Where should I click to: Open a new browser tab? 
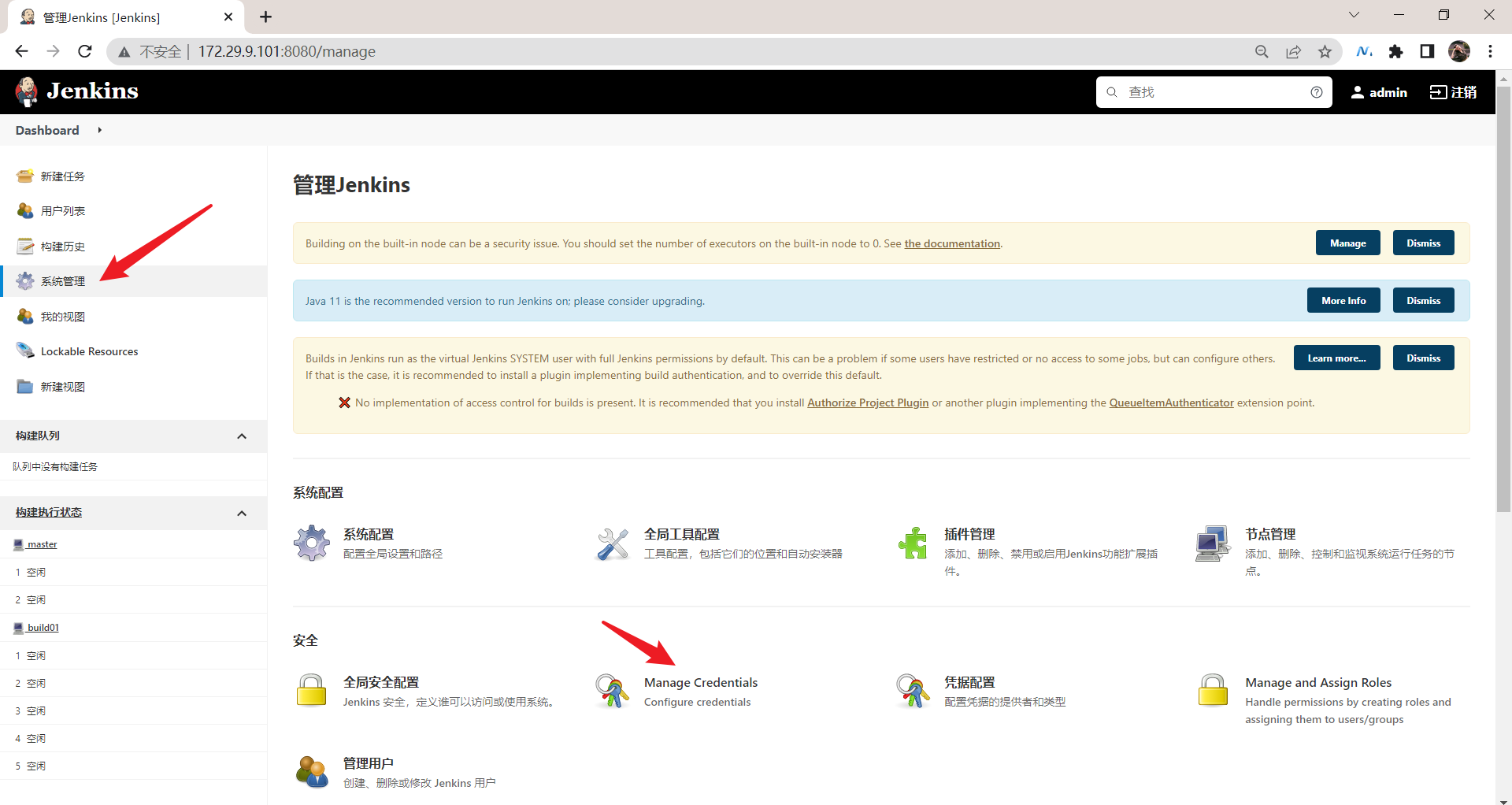(x=265, y=17)
